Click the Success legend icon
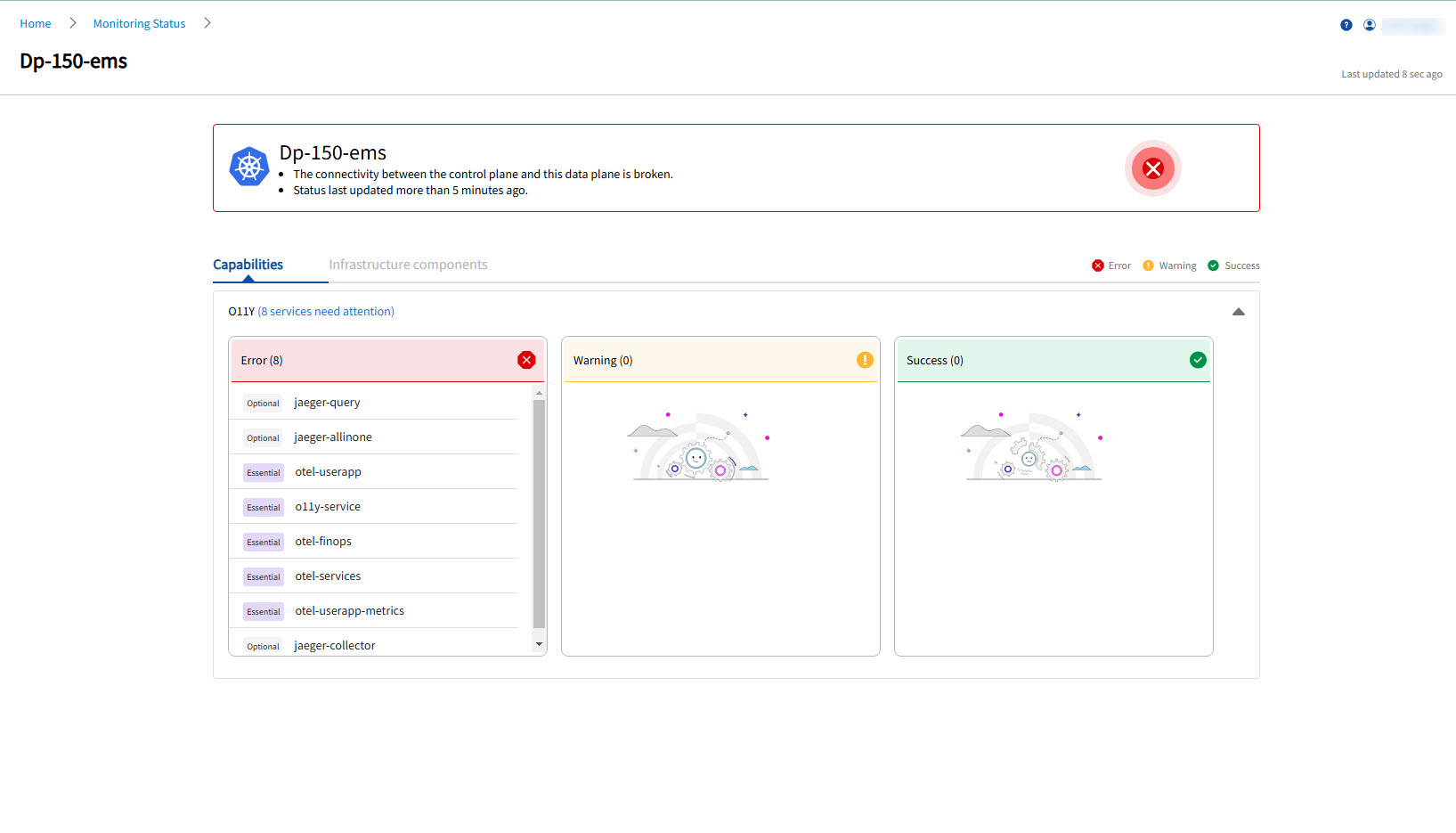Viewport: 1456px width, 833px height. pyautogui.click(x=1213, y=265)
